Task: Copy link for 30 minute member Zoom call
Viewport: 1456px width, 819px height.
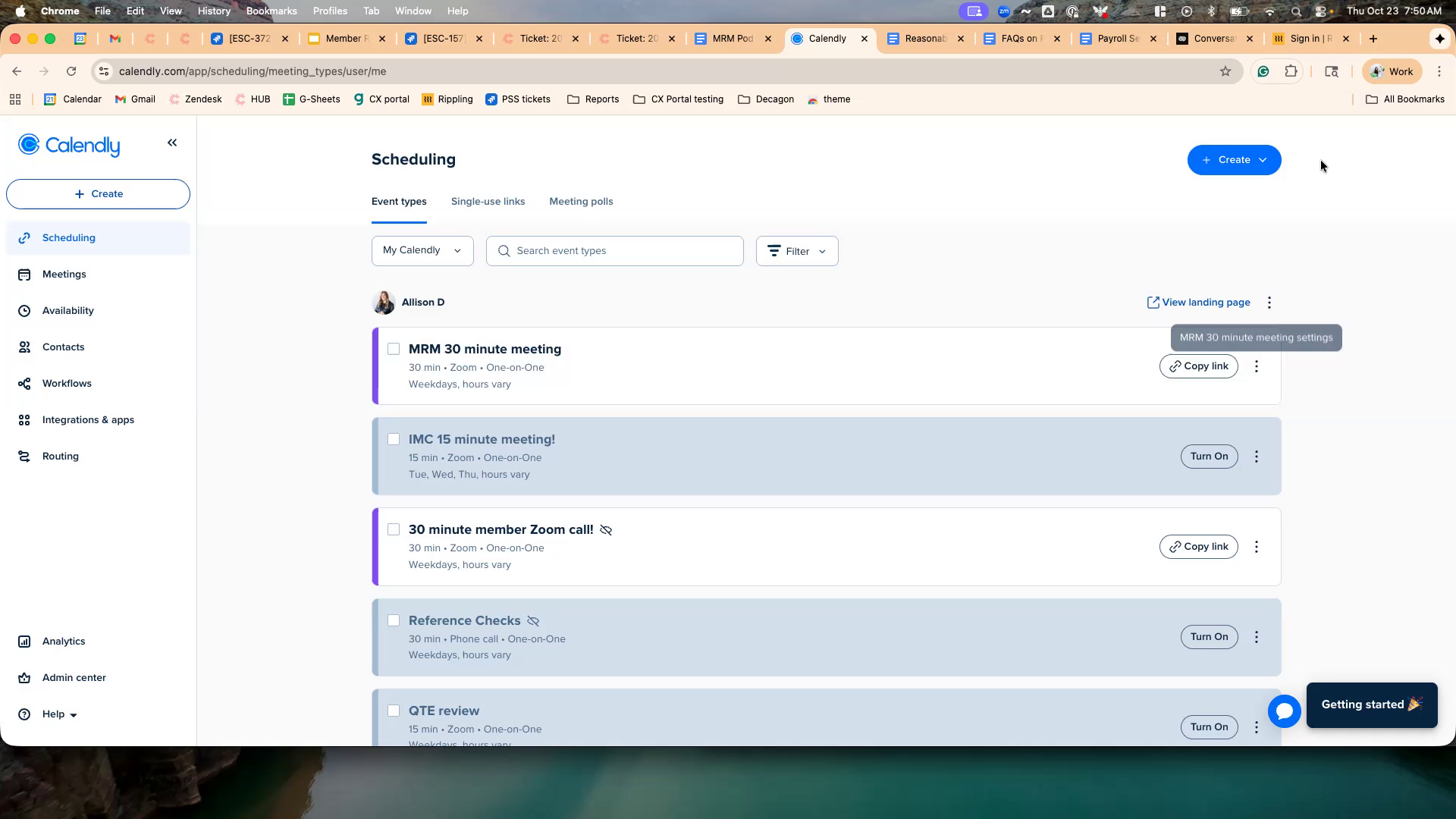Action: tap(1198, 547)
